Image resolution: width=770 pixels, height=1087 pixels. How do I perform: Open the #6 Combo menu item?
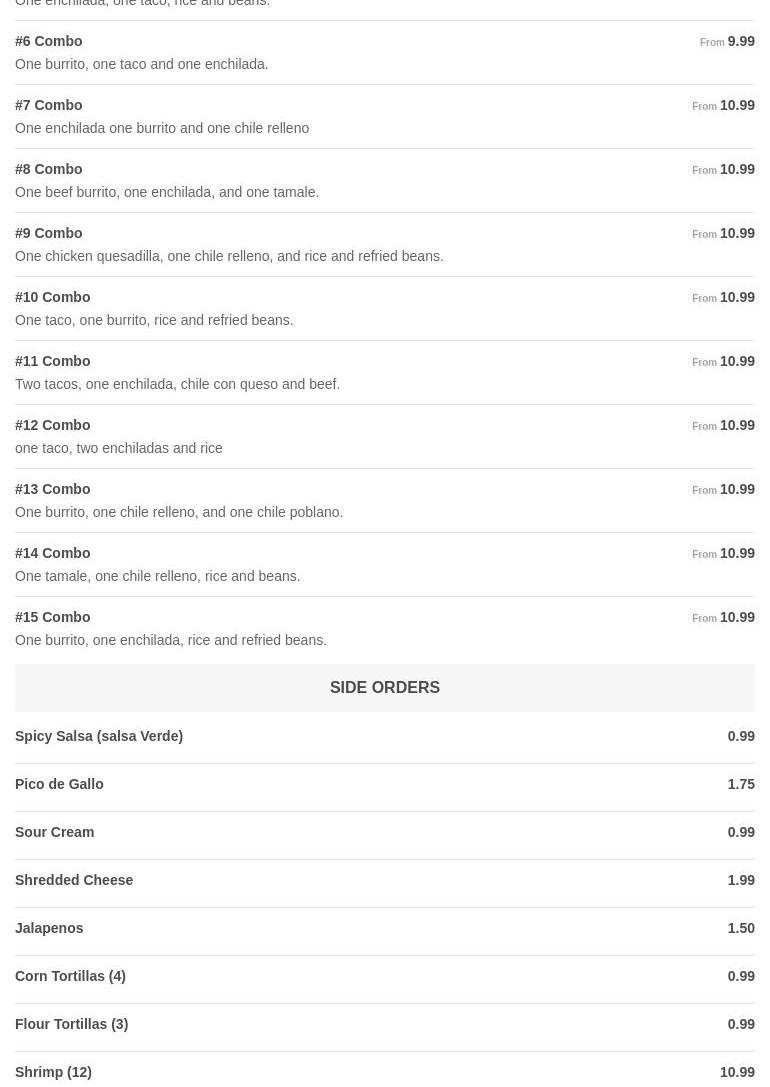tap(49, 42)
